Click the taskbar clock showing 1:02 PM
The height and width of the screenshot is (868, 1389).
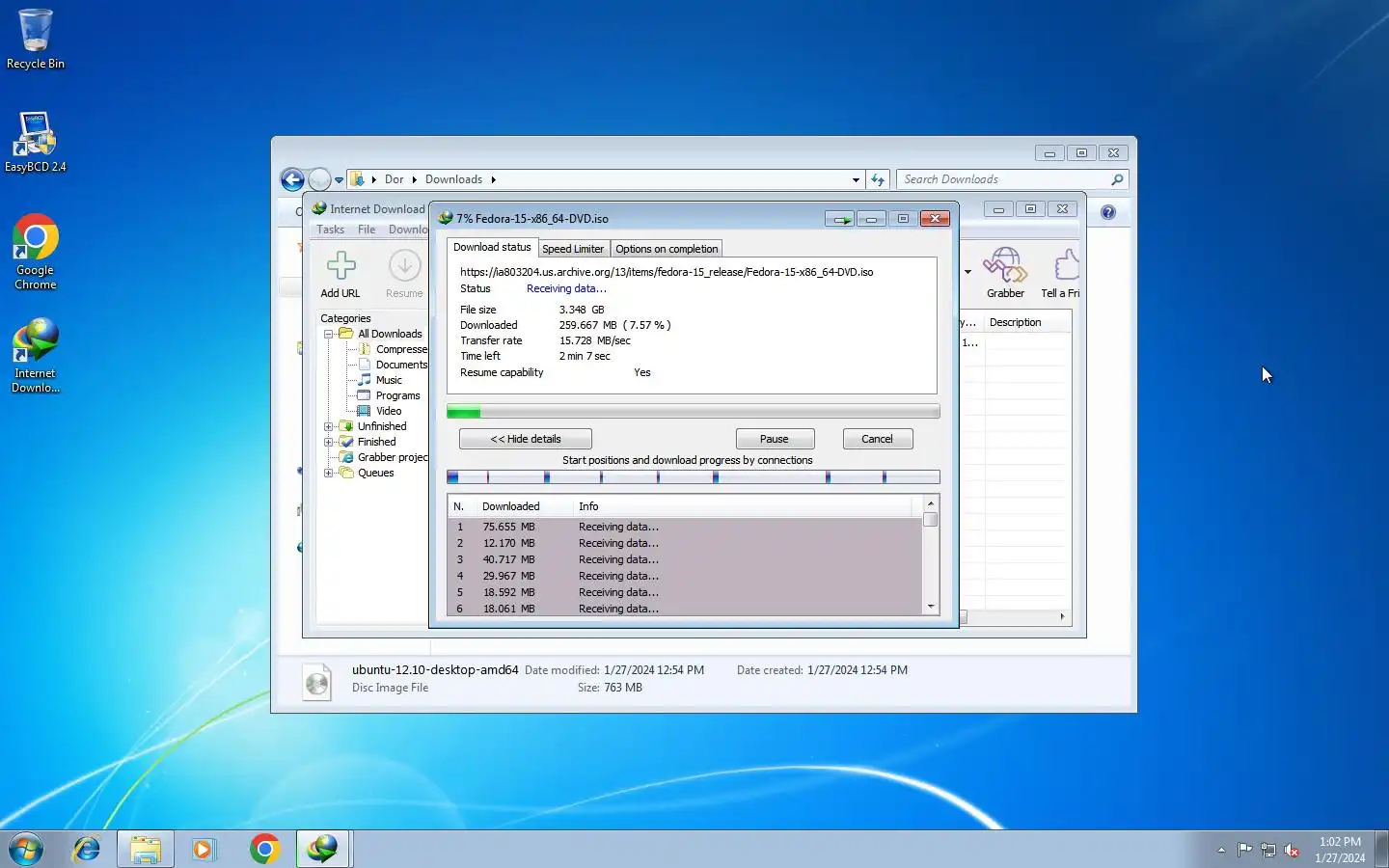pyautogui.click(x=1340, y=850)
